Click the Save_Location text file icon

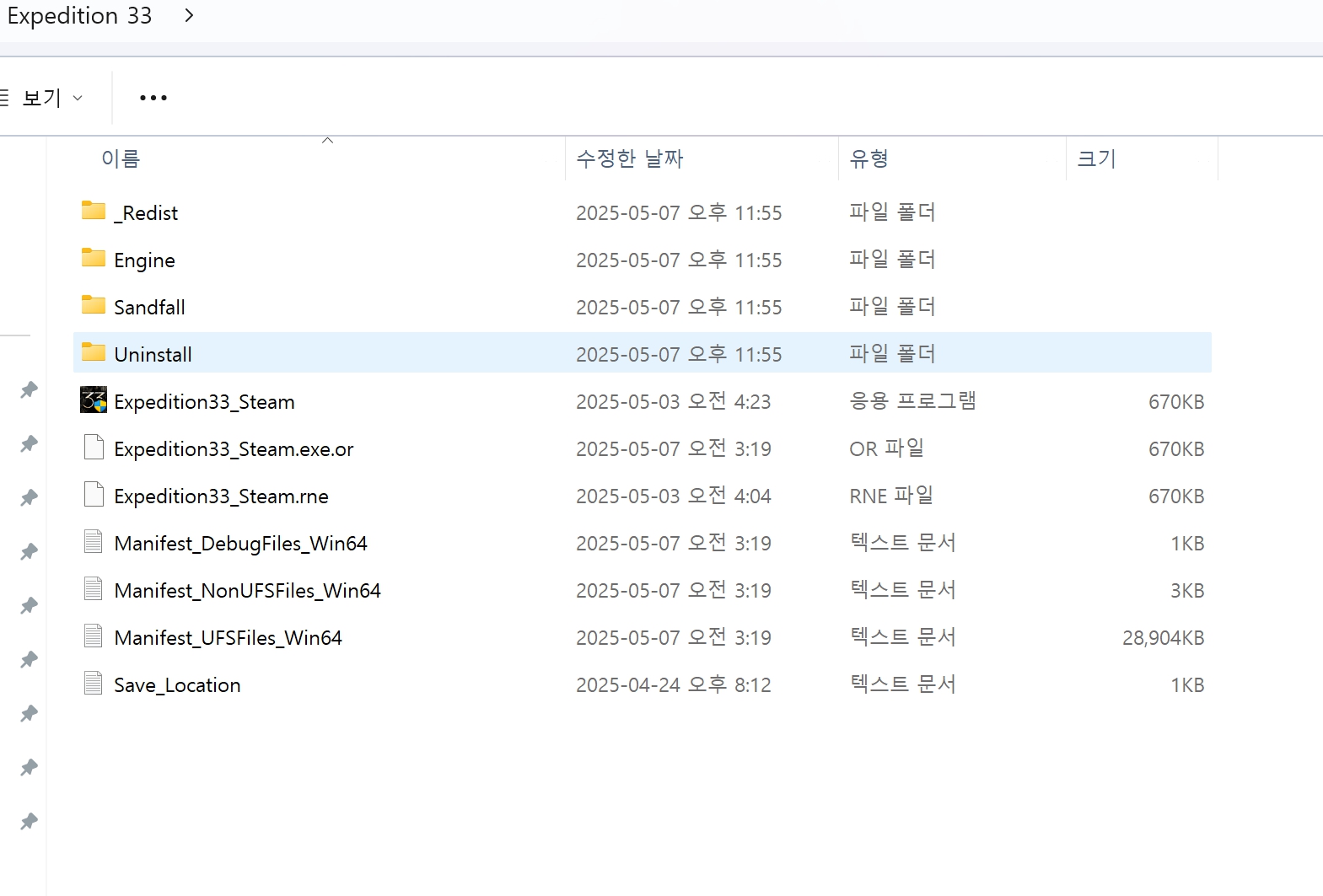tap(94, 683)
